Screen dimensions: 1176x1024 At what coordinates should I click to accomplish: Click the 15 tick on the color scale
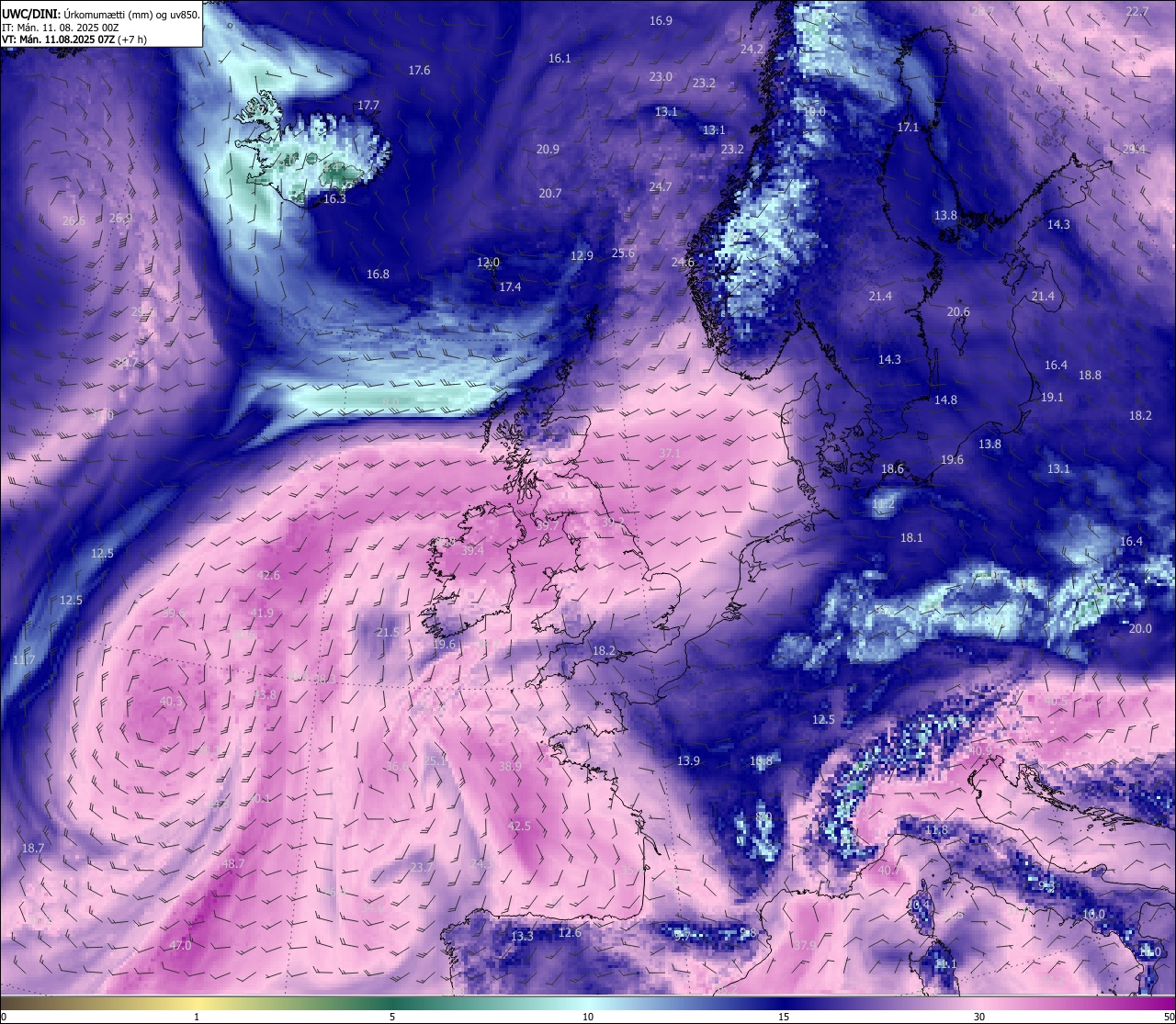[x=784, y=1017]
